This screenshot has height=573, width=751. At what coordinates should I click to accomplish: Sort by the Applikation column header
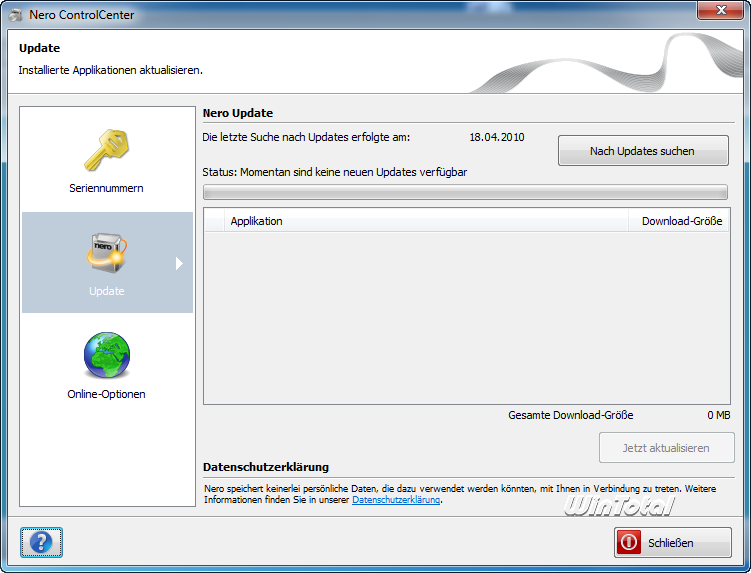tap(426, 221)
